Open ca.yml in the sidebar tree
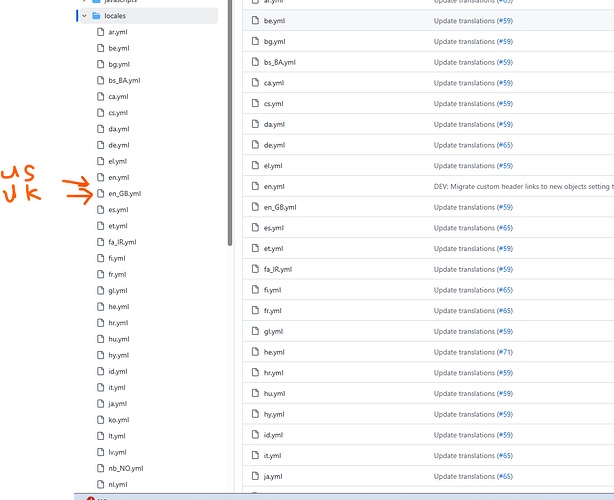 pos(118,97)
